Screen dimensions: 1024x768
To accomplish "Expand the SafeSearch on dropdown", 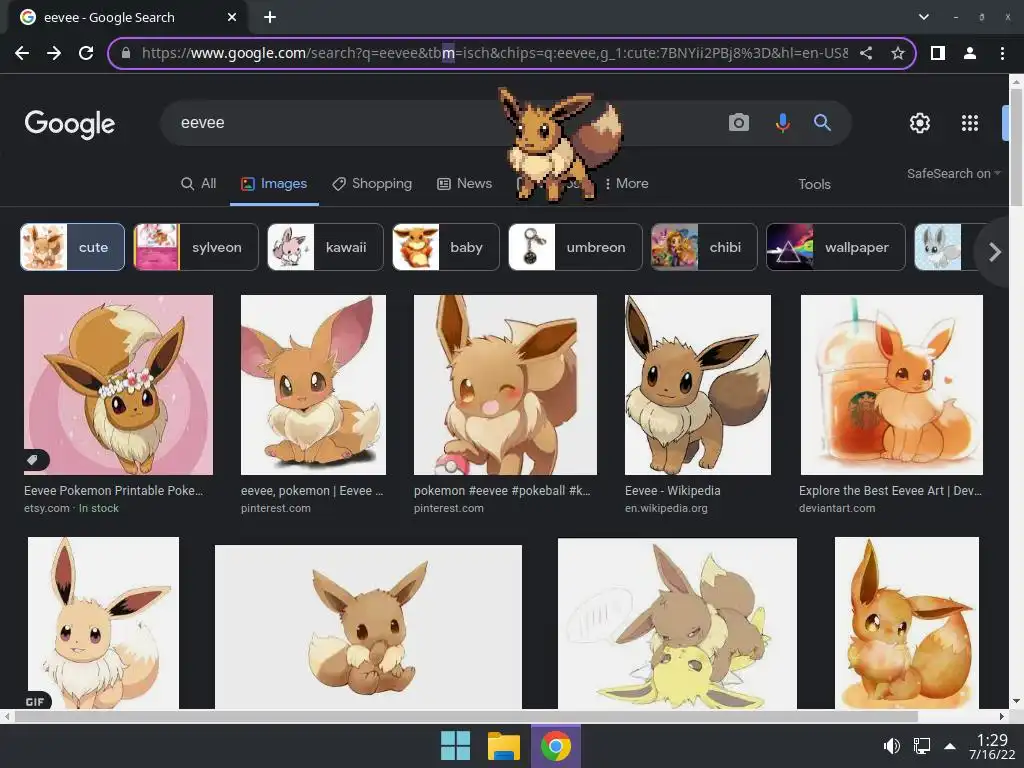I will (x=953, y=174).
